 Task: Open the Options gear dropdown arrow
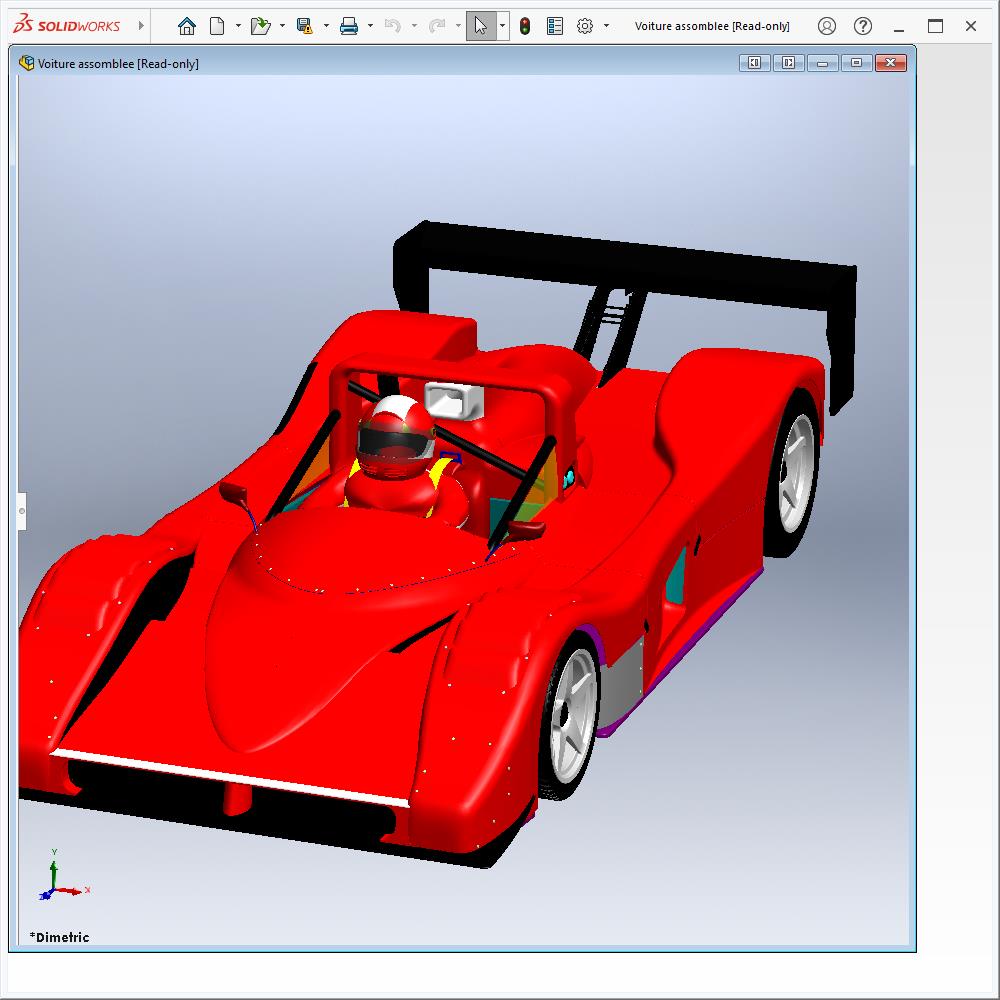606,26
